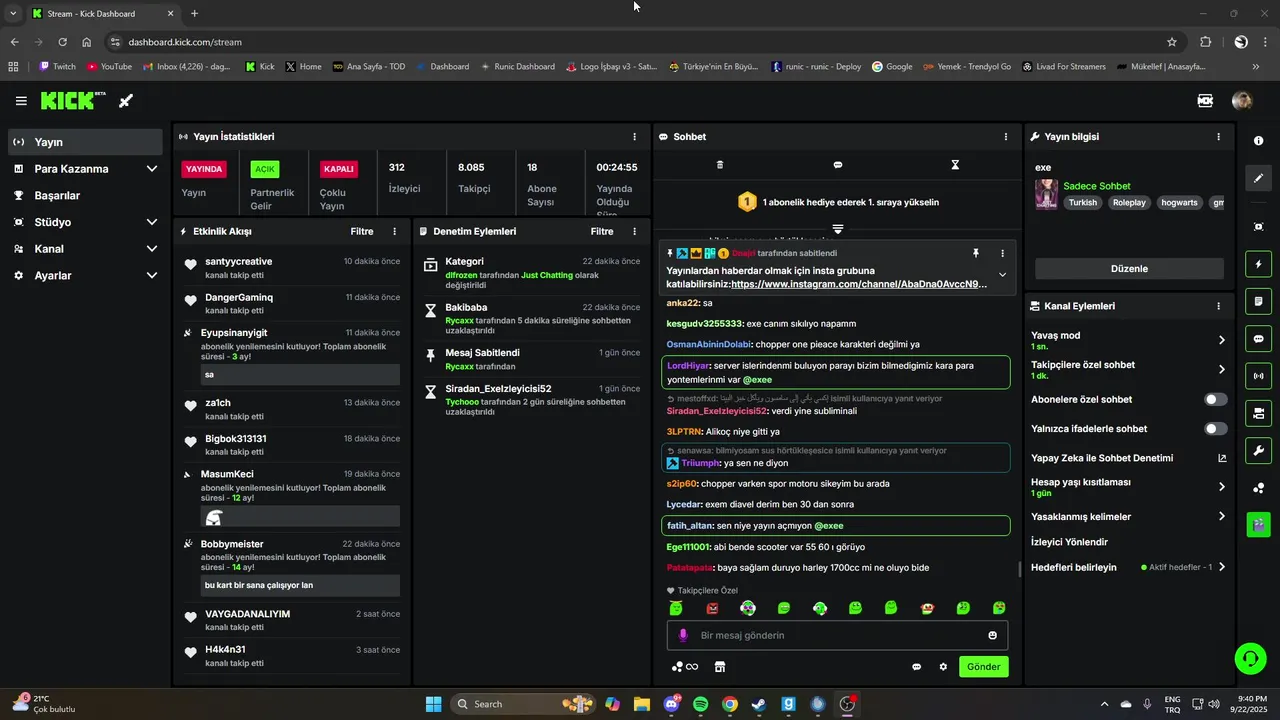Collapse the leaderboard banner with the down arrow
The width and height of the screenshot is (1280, 720).
tap(838, 229)
